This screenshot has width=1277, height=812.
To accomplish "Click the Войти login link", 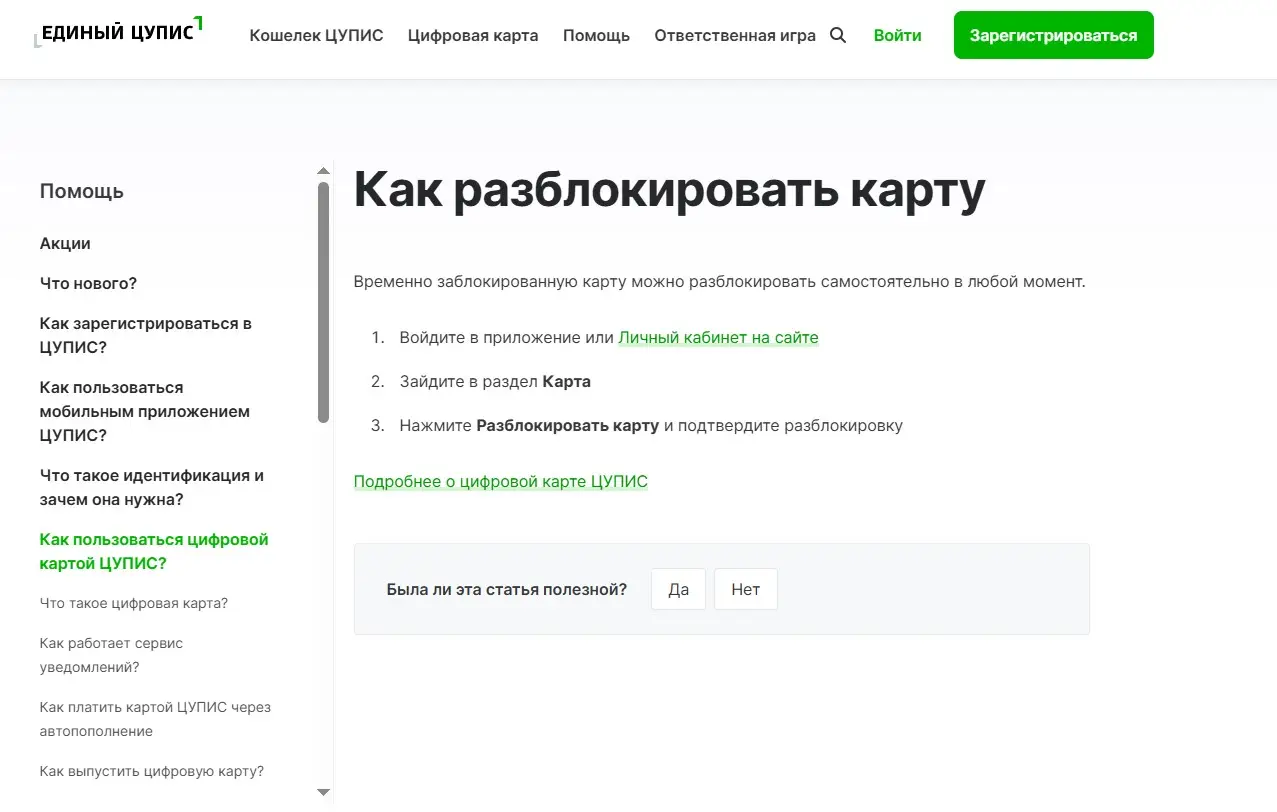I will point(897,36).
